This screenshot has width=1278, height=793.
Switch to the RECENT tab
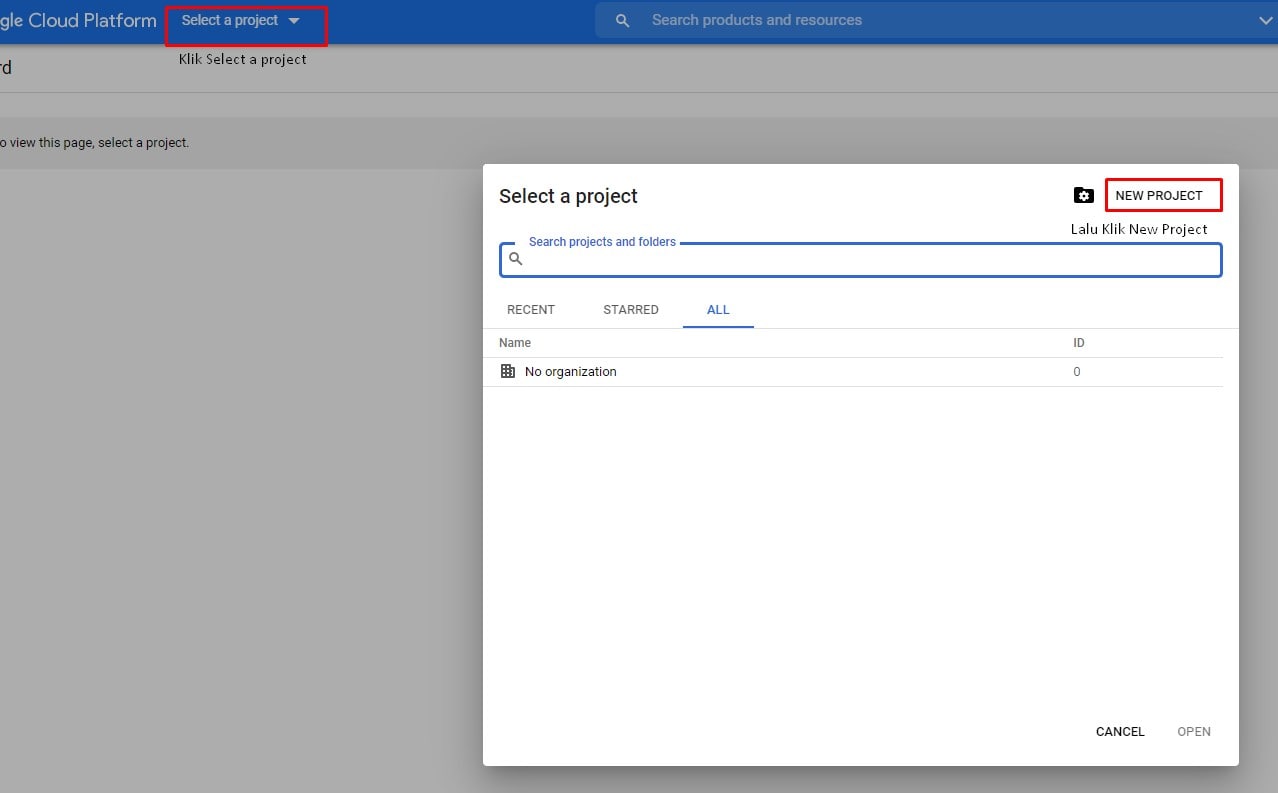530,310
